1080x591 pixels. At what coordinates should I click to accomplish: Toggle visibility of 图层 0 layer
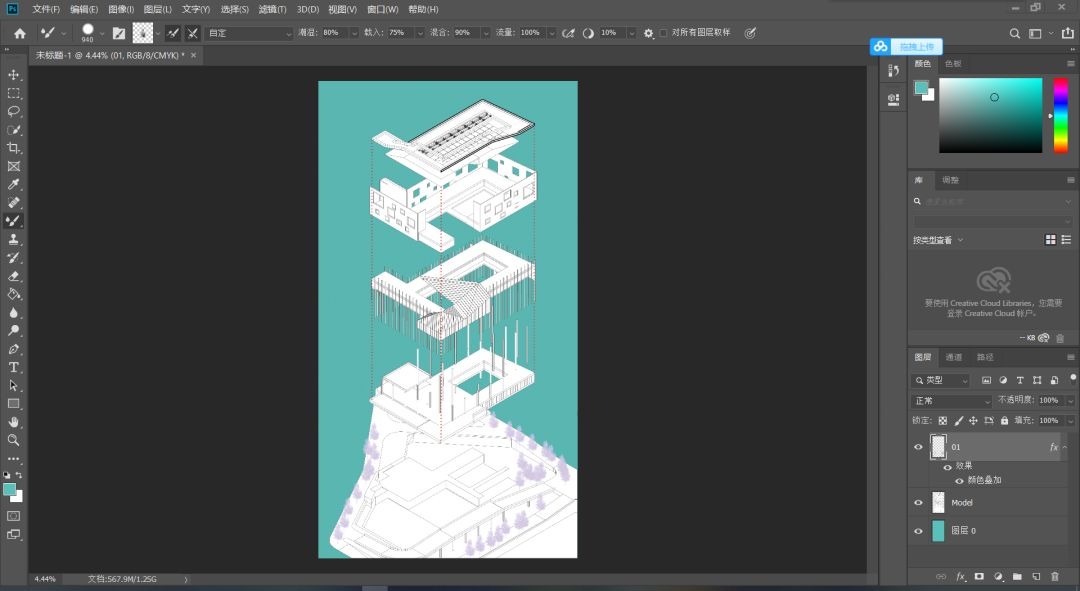(918, 531)
